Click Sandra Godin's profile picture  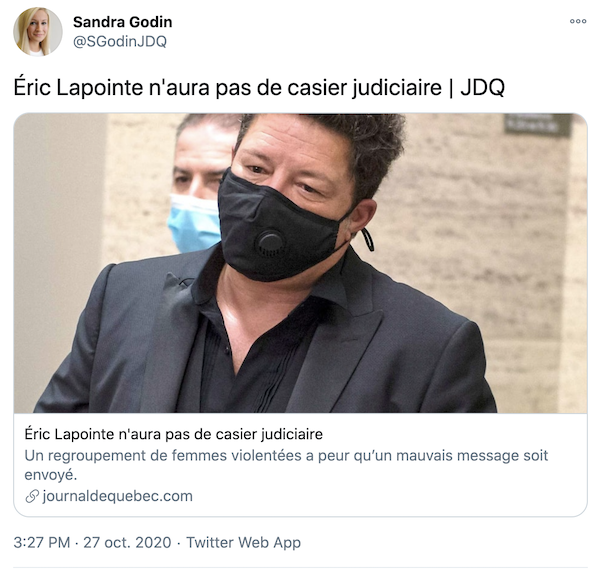coord(37,32)
